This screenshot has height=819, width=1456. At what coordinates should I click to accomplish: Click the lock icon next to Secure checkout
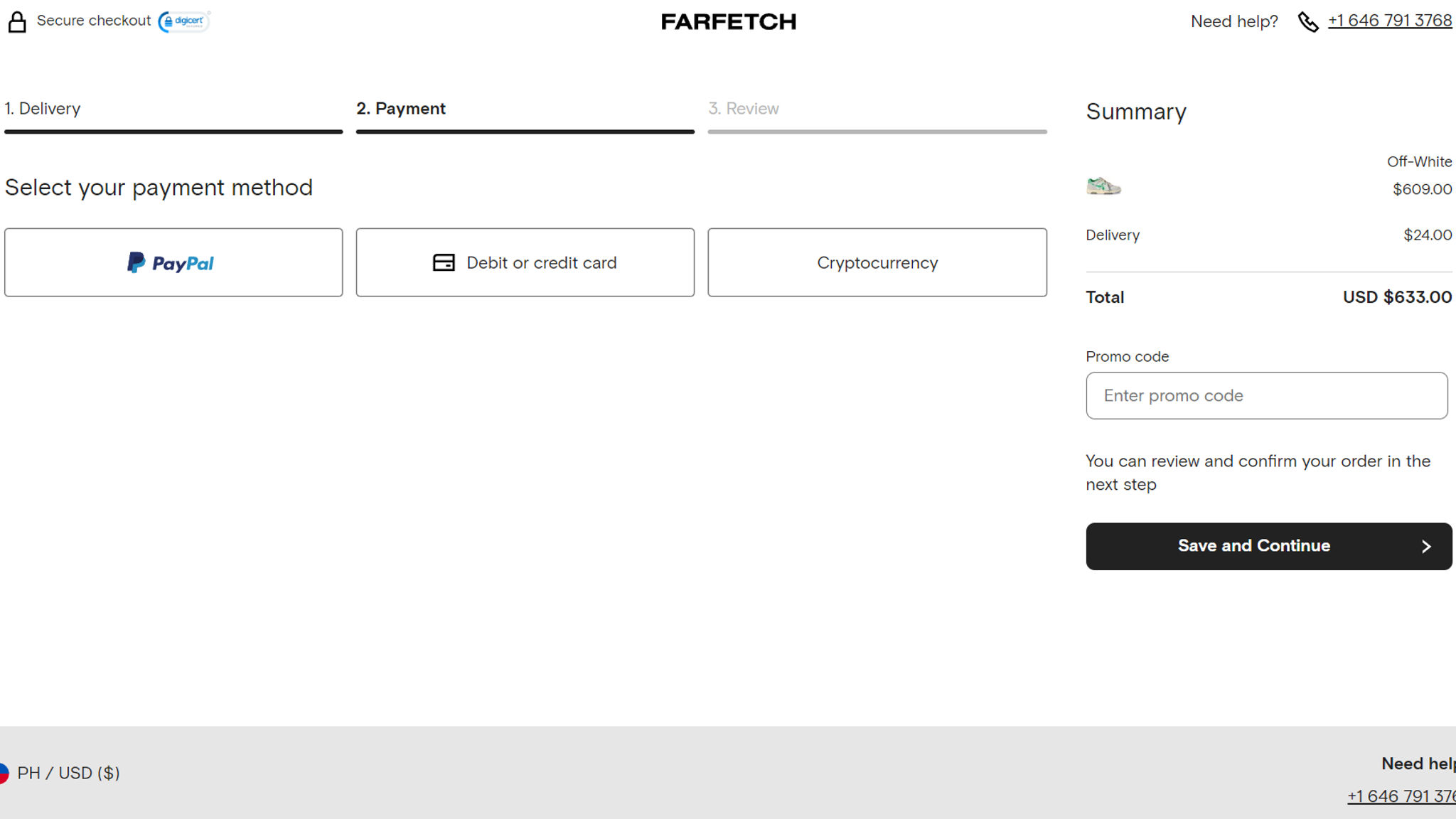(x=16, y=21)
